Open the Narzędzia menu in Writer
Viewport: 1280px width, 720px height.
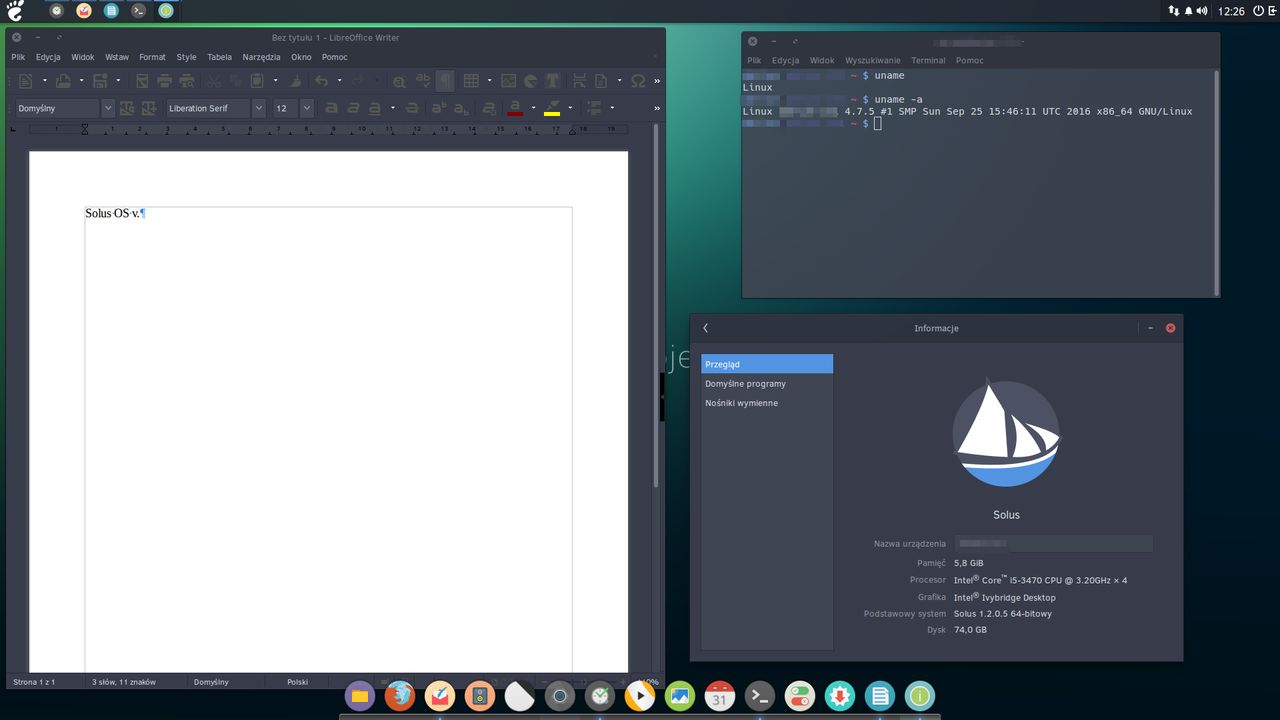click(x=261, y=57)
